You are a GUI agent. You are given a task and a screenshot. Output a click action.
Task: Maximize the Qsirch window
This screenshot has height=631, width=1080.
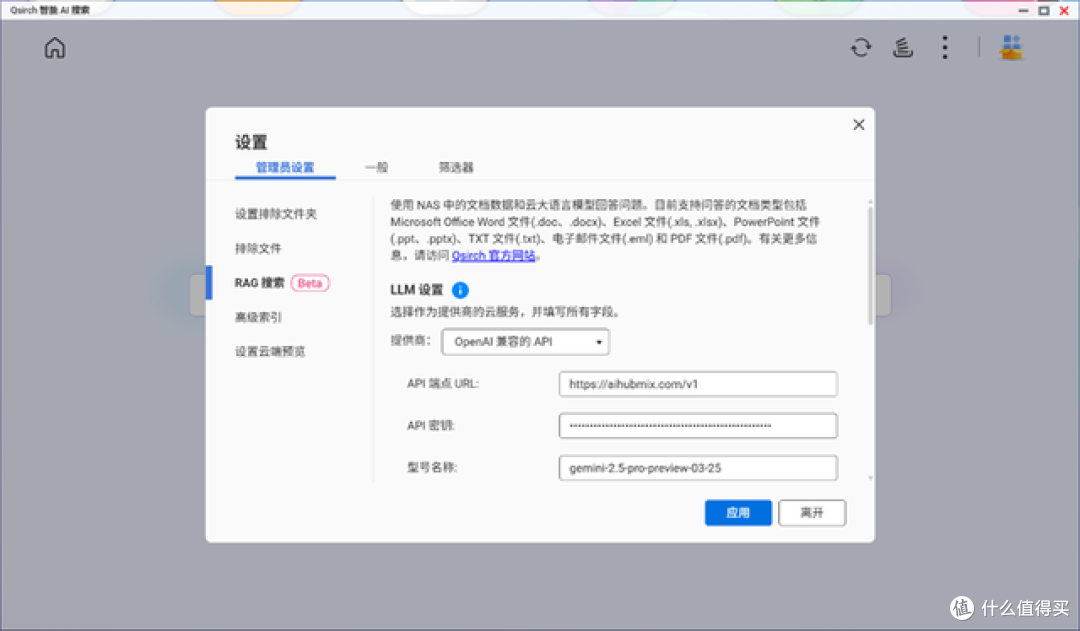(1044, 10)
